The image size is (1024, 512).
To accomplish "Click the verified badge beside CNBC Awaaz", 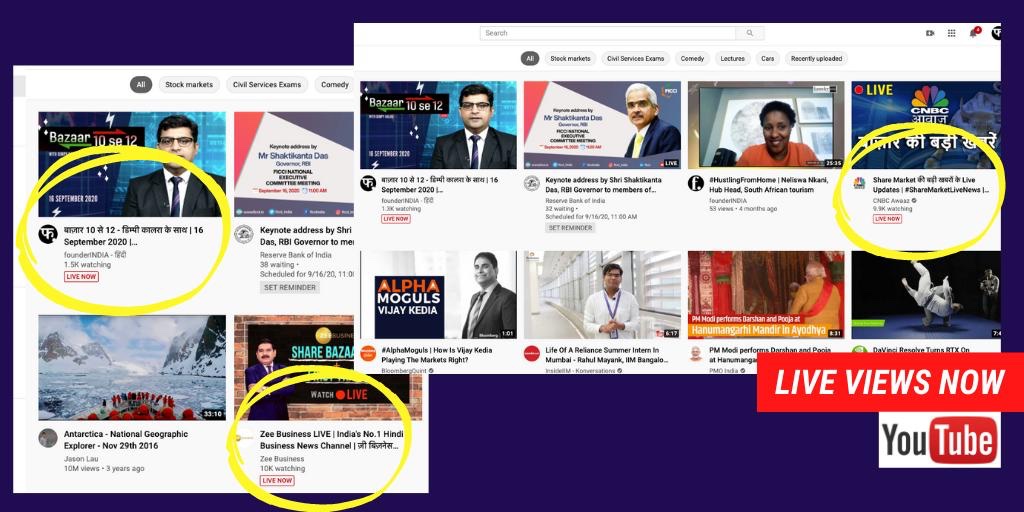I will click(914, 200).
